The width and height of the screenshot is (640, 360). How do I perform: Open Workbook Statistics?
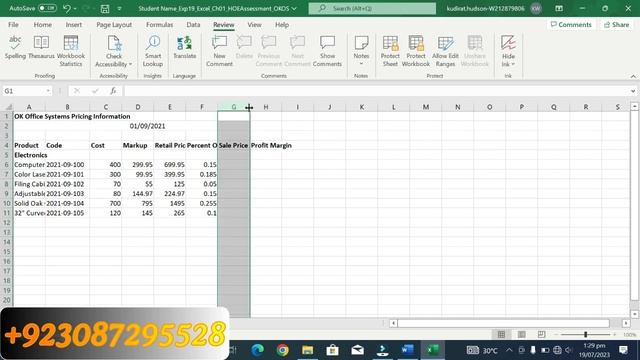click(x=71, y=51)
